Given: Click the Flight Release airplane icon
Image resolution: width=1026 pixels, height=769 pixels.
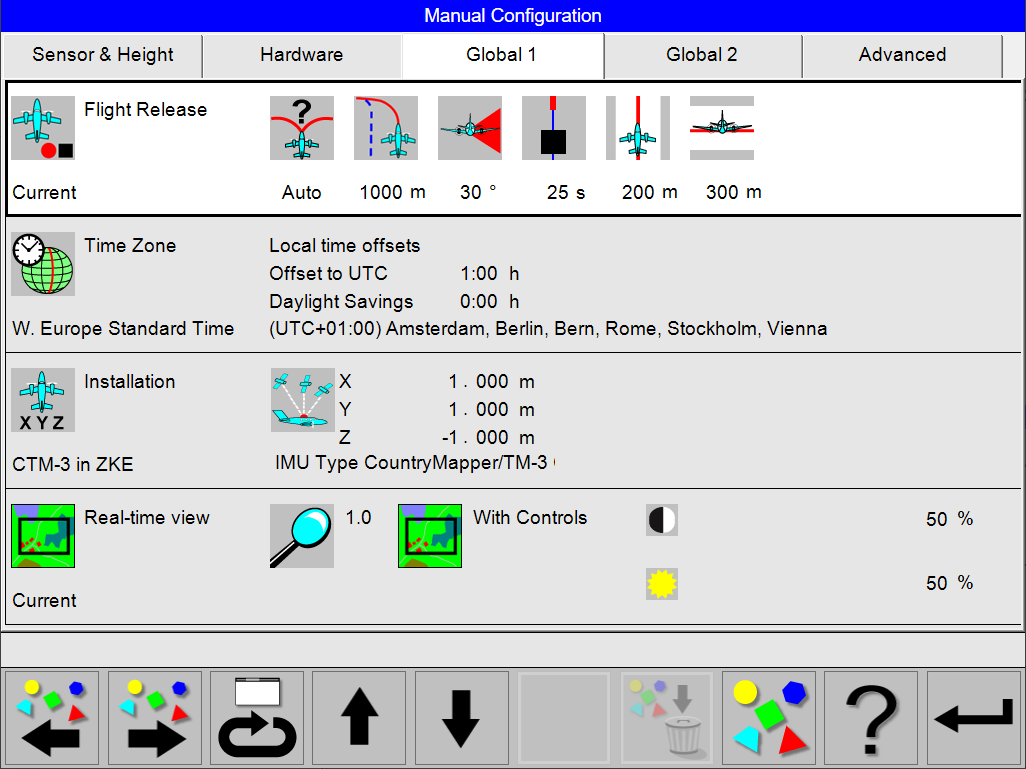Looking at the screenshot, I should click(x=43, y=128).
